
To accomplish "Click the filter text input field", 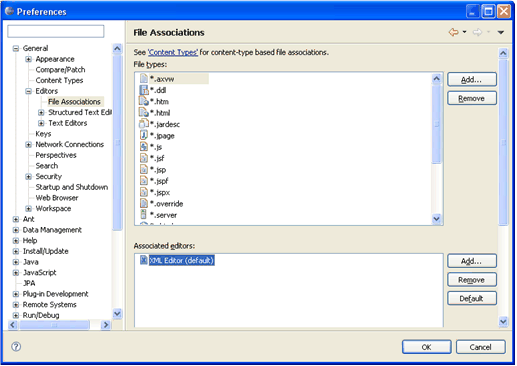I will tap(56, 31).
